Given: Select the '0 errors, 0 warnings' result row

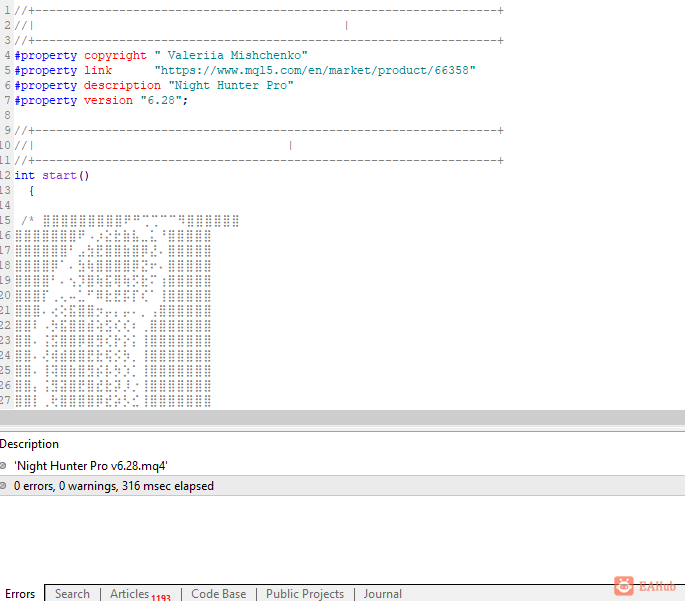Looking at the screenshot, I should pyautogui.click(x=342, y=486).
